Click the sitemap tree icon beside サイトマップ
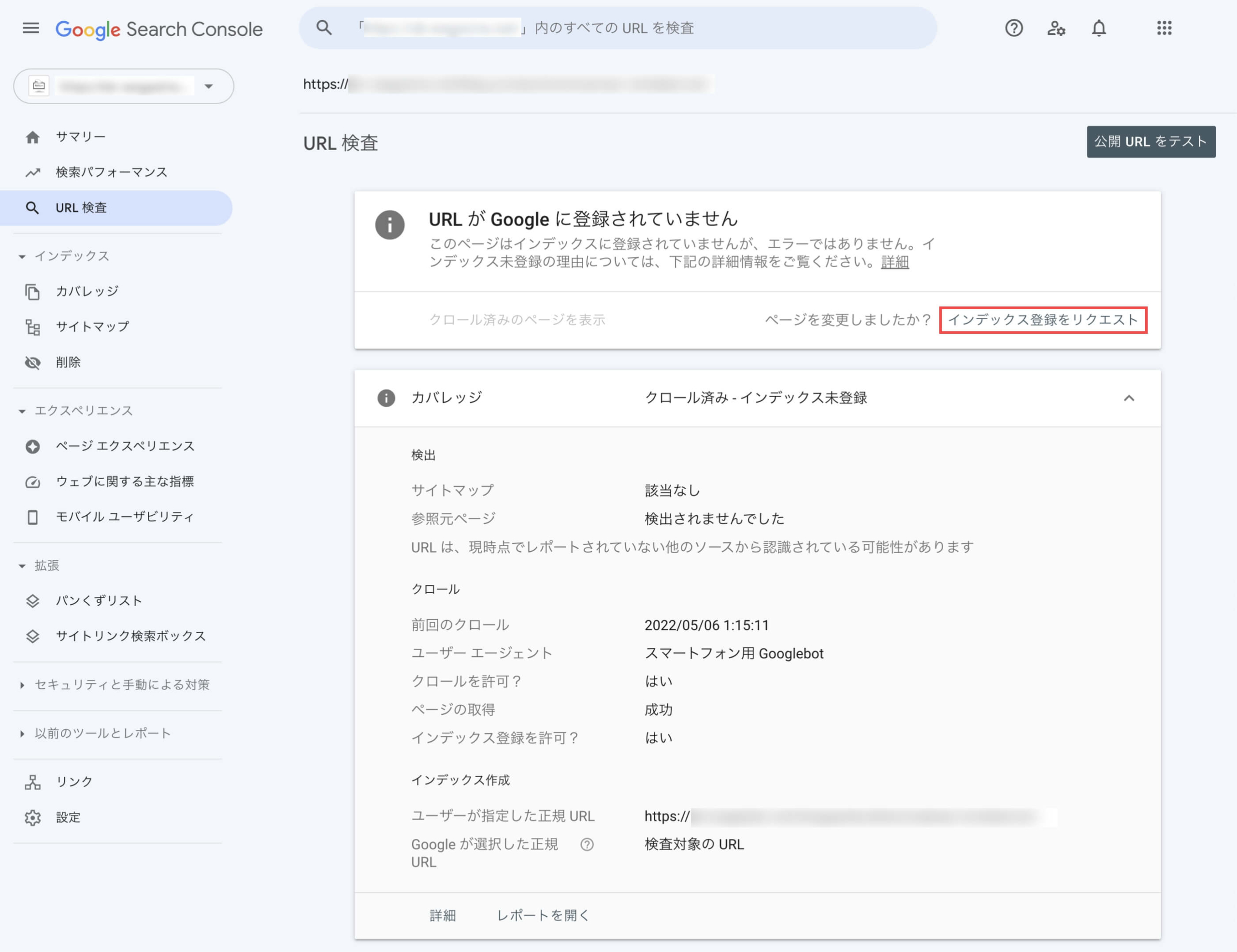This screenshot has height=952, width=1237. point(32,327)
